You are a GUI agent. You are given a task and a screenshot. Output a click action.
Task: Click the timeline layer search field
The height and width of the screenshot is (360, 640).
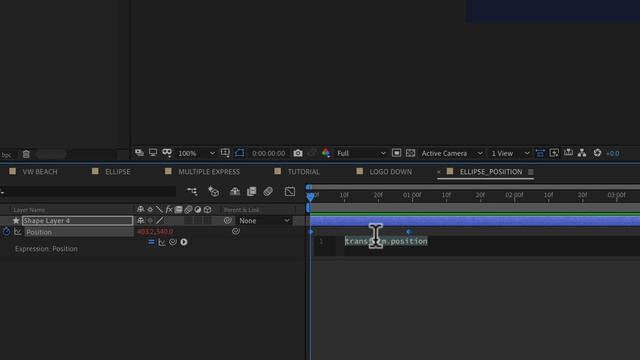[88, 191]
